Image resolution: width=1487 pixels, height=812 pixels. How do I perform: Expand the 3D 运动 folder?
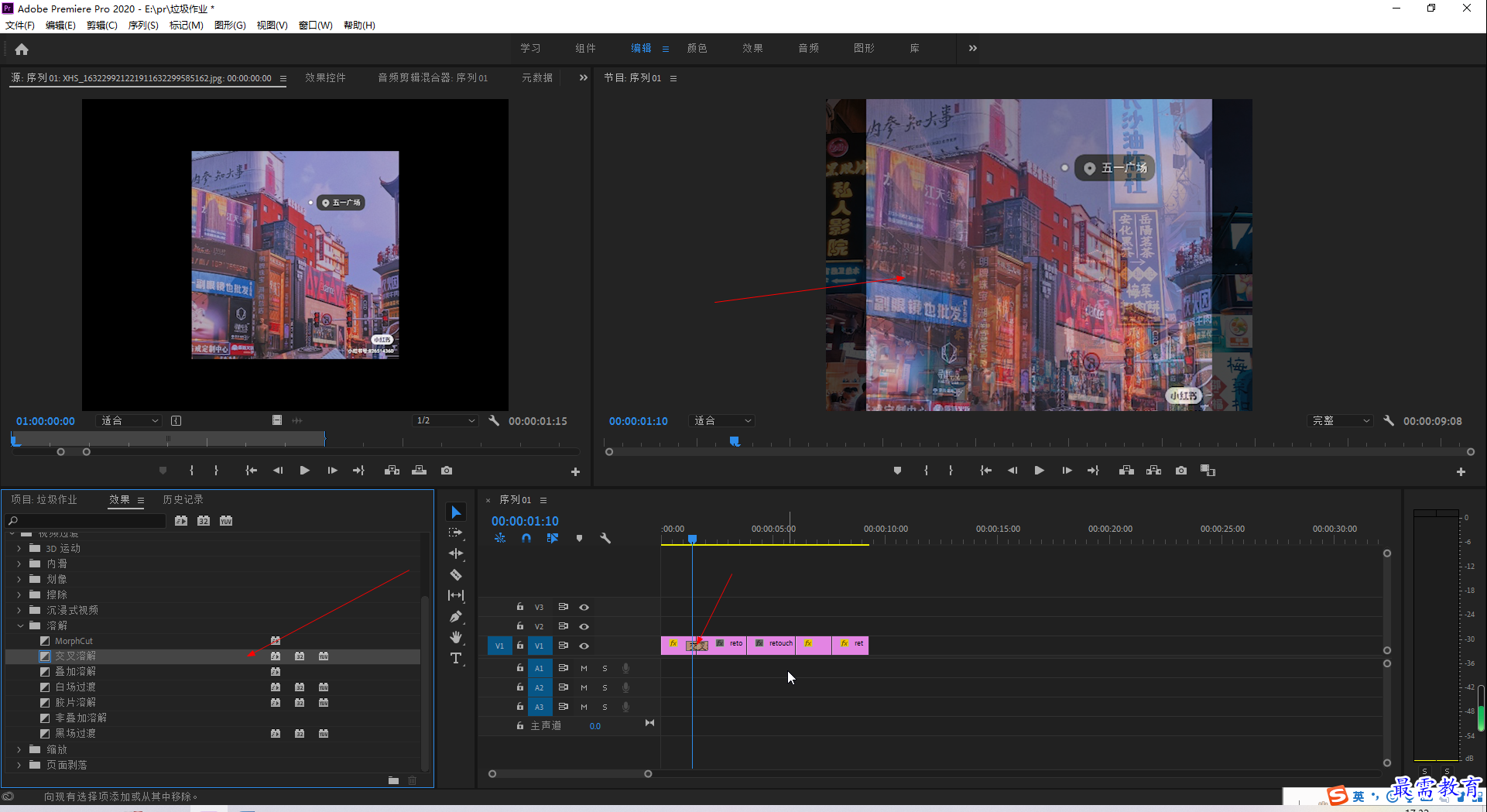coord(19,548)
